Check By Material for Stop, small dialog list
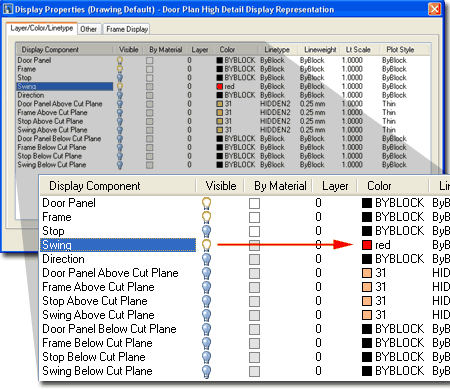Image resolution: width=450 pixels, height=389 pixels. 150,78
